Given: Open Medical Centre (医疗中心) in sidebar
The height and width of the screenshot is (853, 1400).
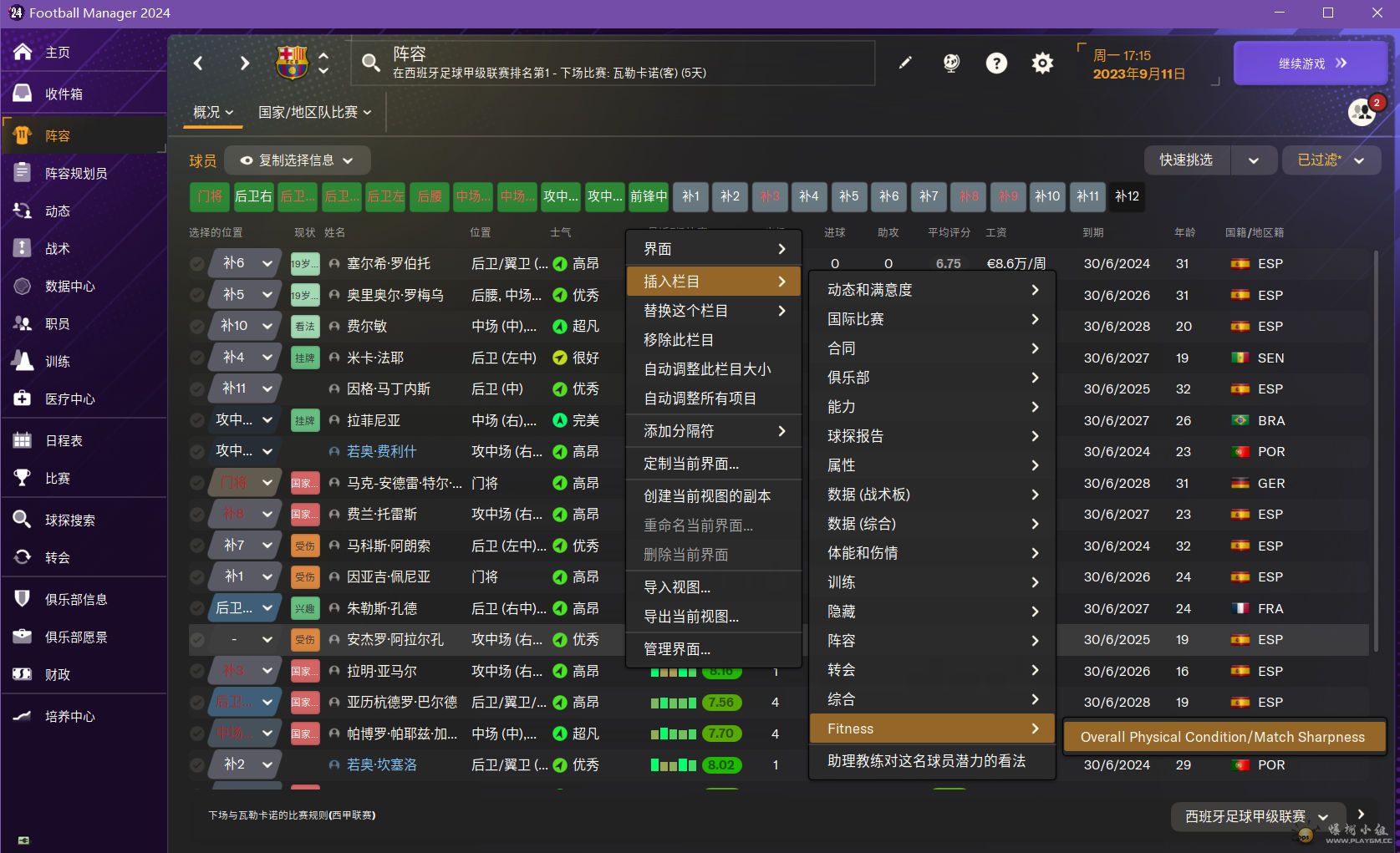Looking at the screenshot, I should point(69,399).
